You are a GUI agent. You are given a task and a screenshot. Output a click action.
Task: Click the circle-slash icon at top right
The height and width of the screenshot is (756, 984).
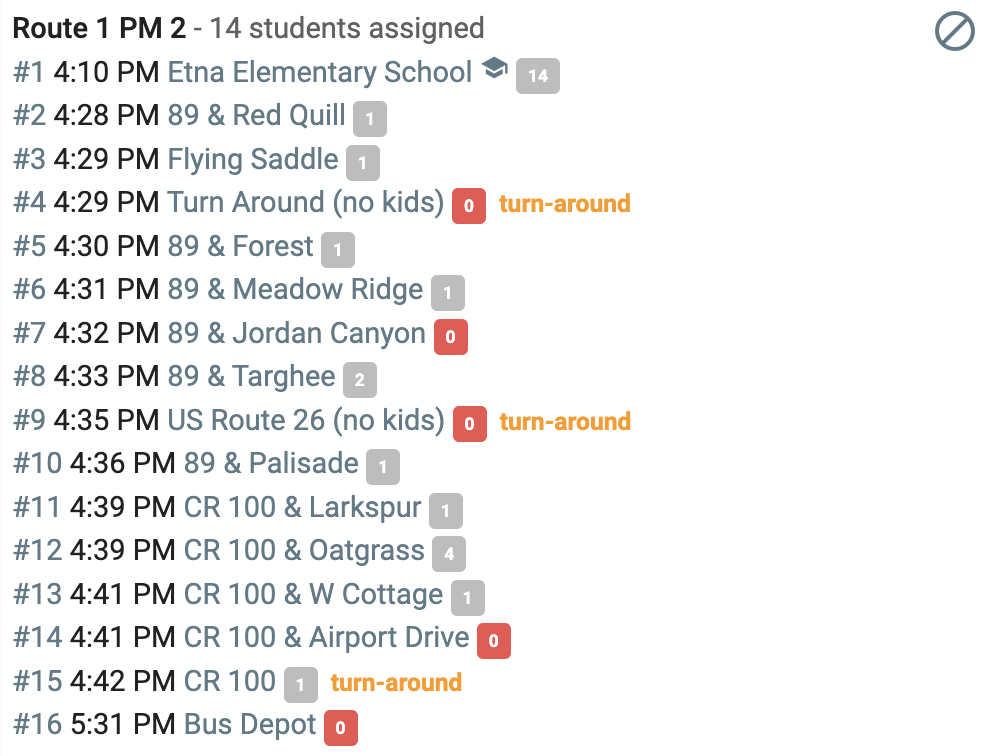pyautogui.click(x=955, y=31)
